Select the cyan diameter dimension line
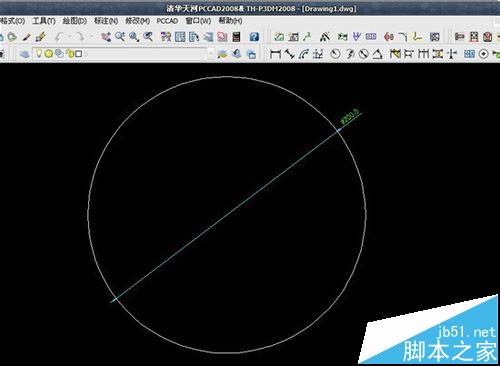Screen dimensions: 500x366 tap(227, 214)
